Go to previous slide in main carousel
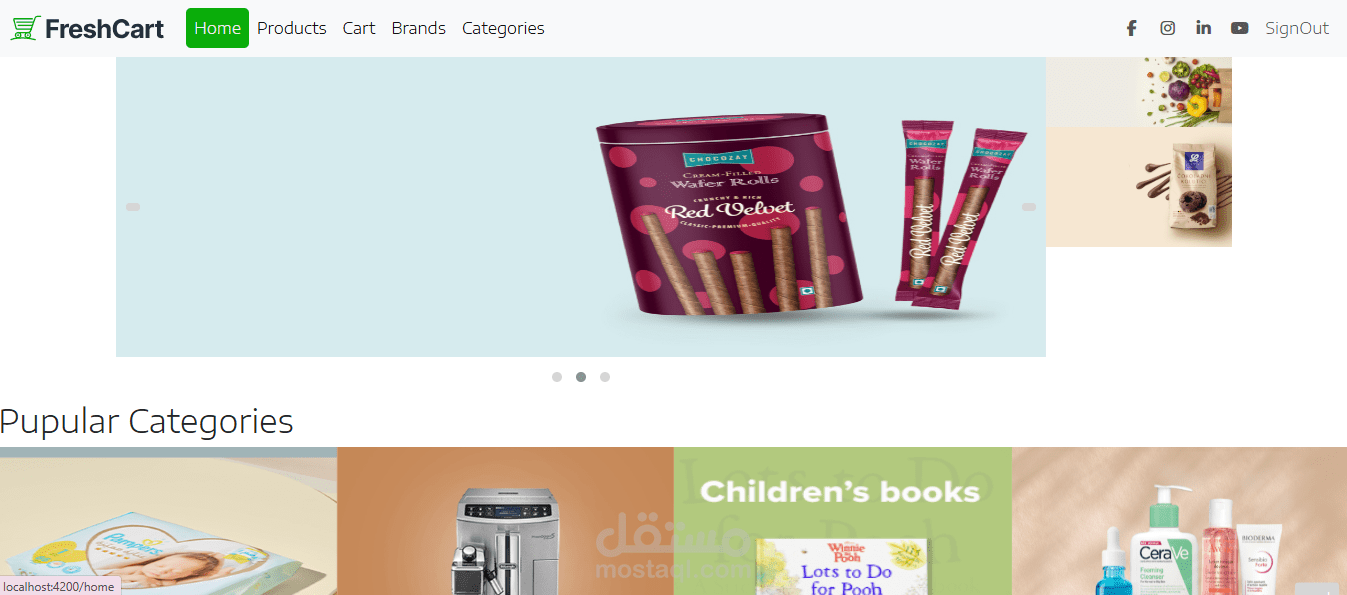Screen dimensions: 1347x595 point(132,207)
